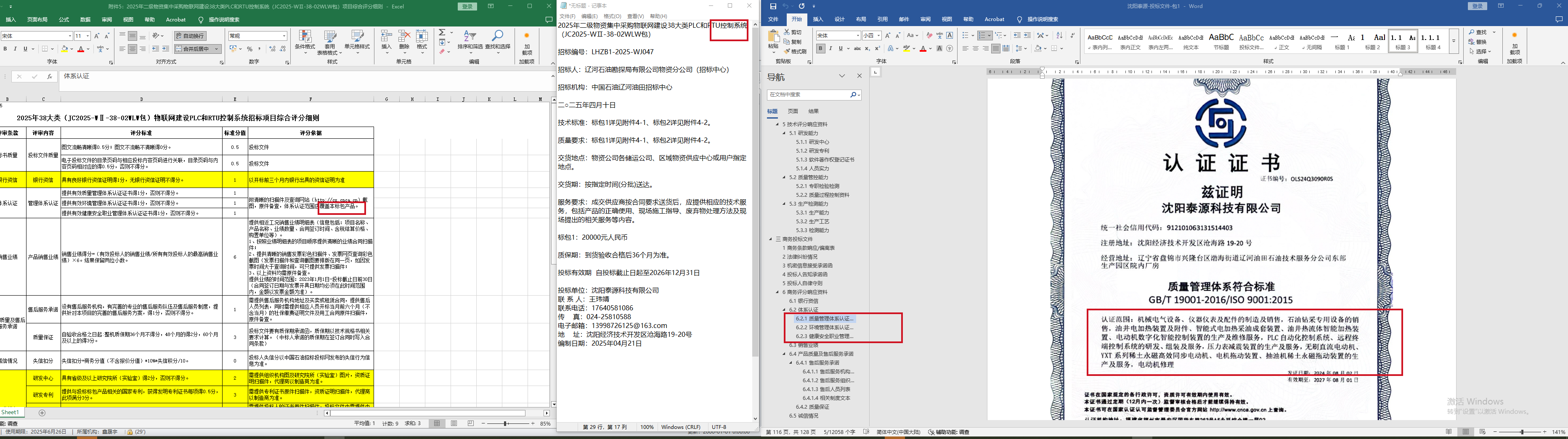
Task: Click Excel's increase font size icon
Action: (x=97, y=36)
